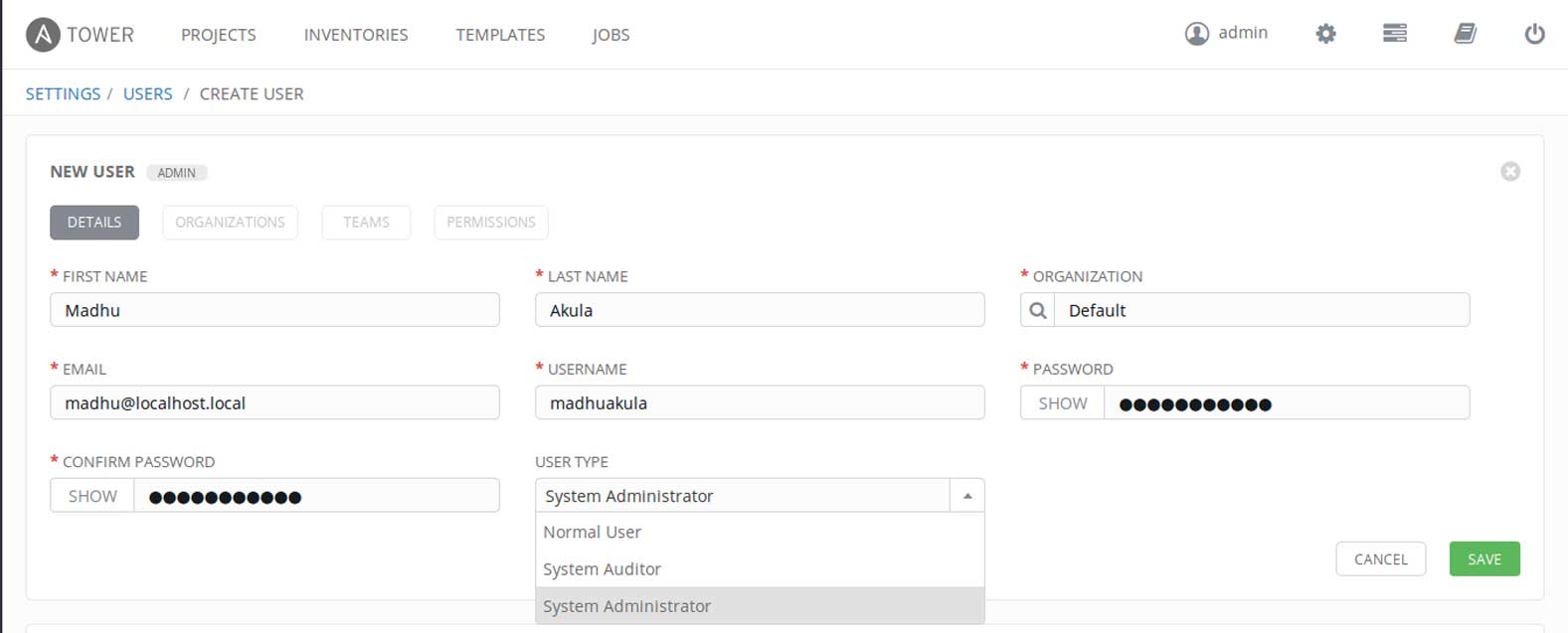Click into the Email input field
The width and height of the screenshot is (1568, 633).
(x=274, y=403)
